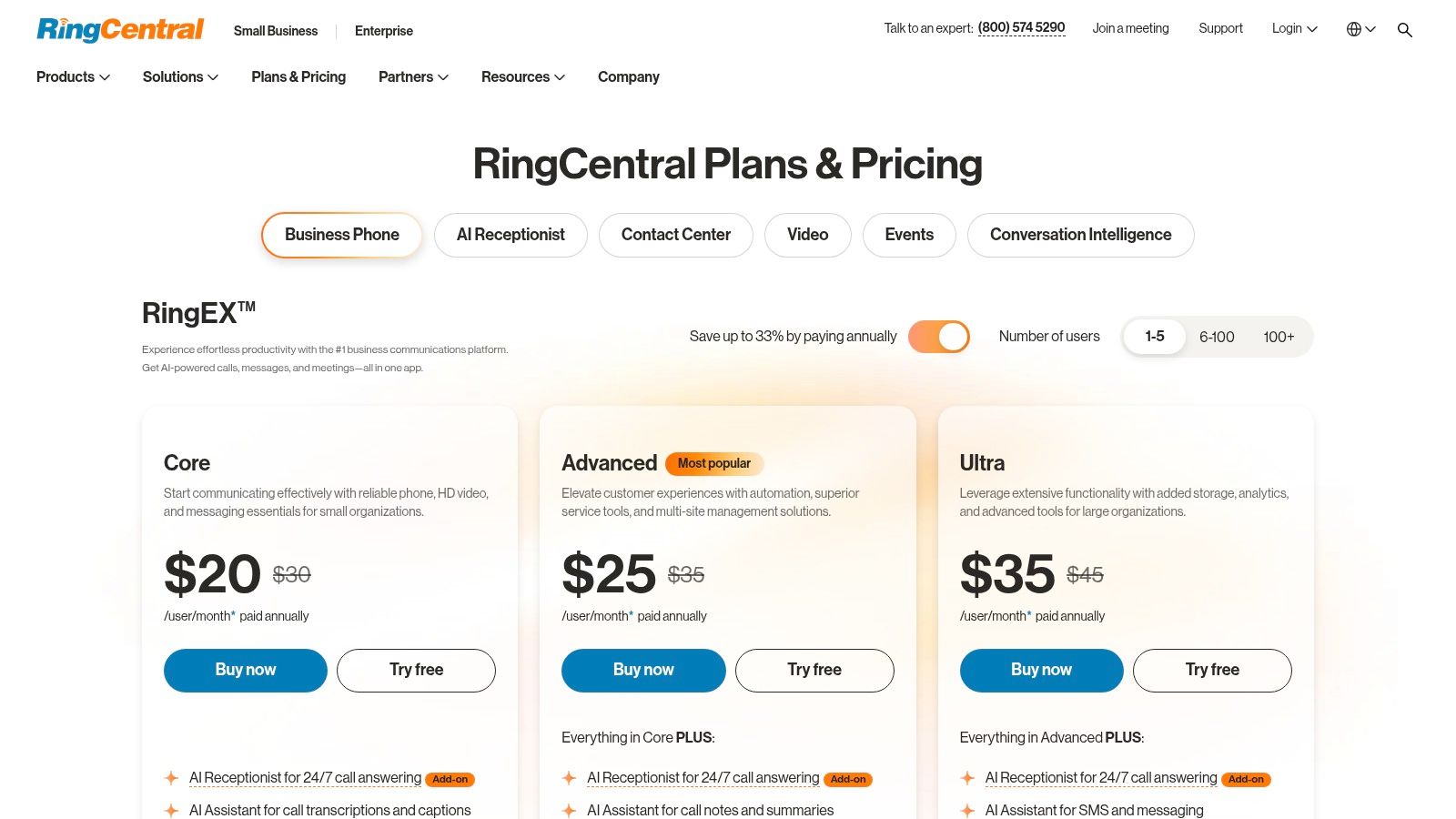Viewport: 1456px width, 819px height.
Task: Expand the Login dropdown
Action: [1293, 28]
